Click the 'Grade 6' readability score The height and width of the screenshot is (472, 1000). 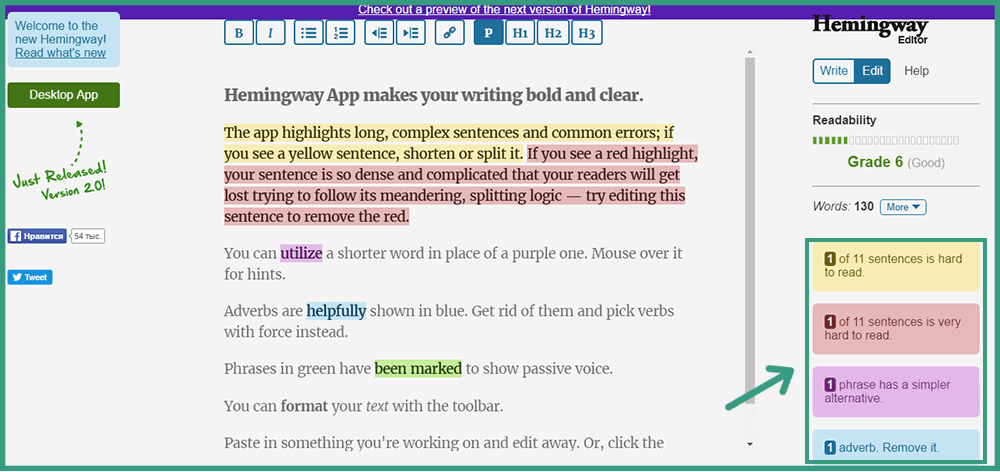coord(875,162)
